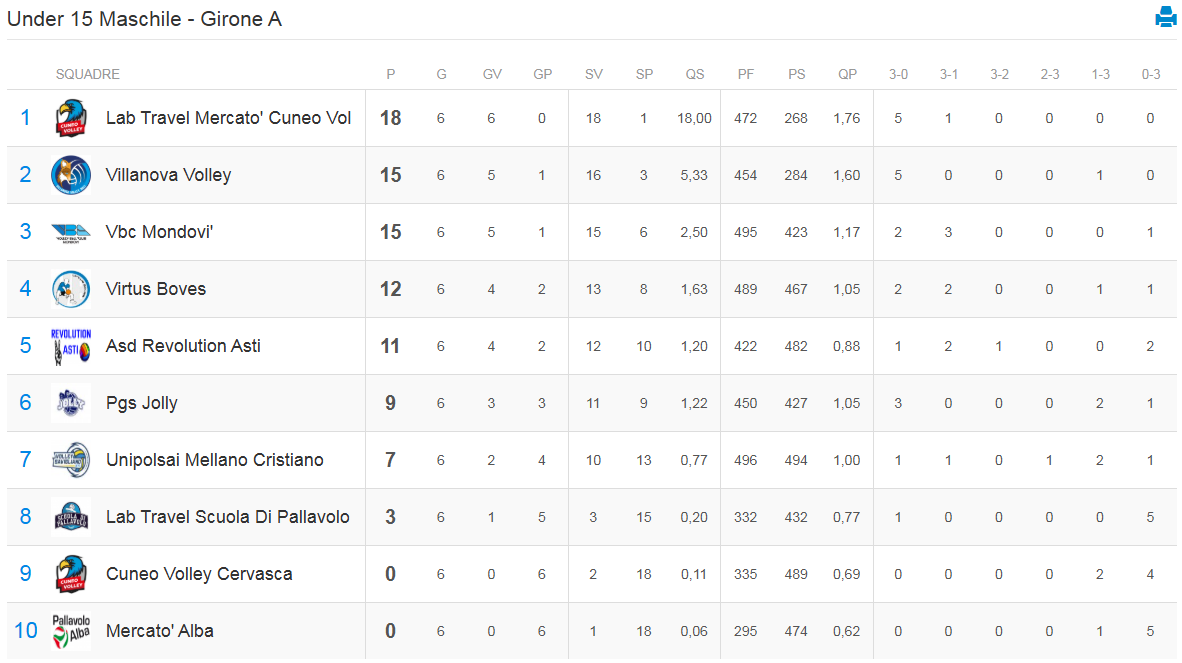This screenshot has width=1182, height=663.
Task: Click the P points column header
Action: 391,74
